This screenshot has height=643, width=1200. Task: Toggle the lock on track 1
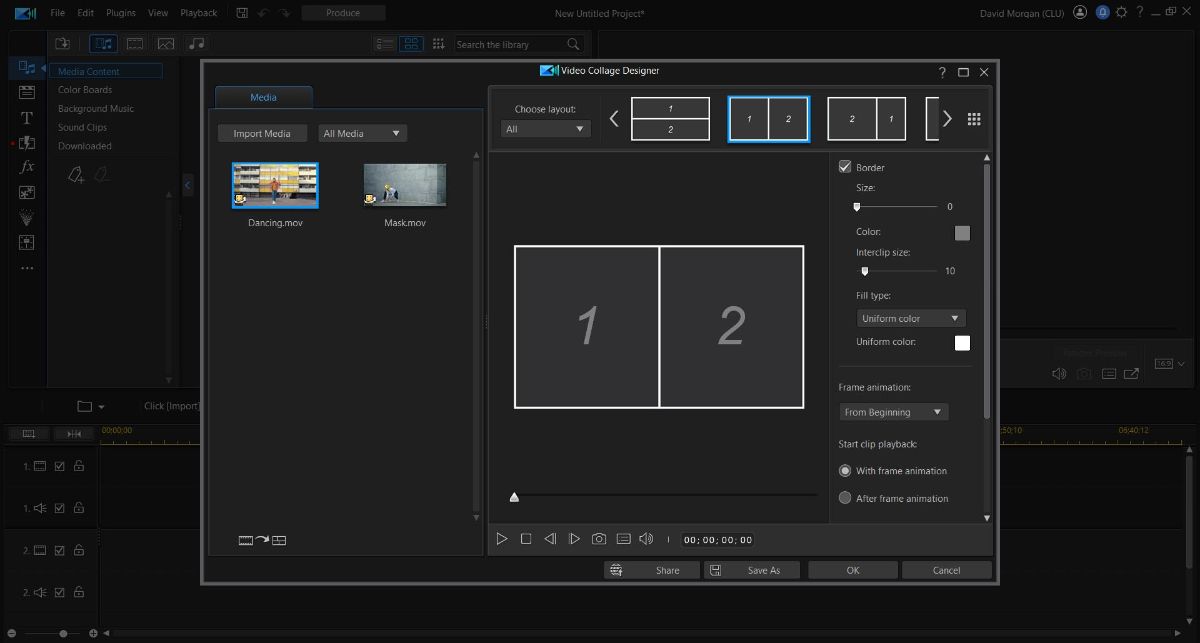pyautogui.click(x=77, y=466)
